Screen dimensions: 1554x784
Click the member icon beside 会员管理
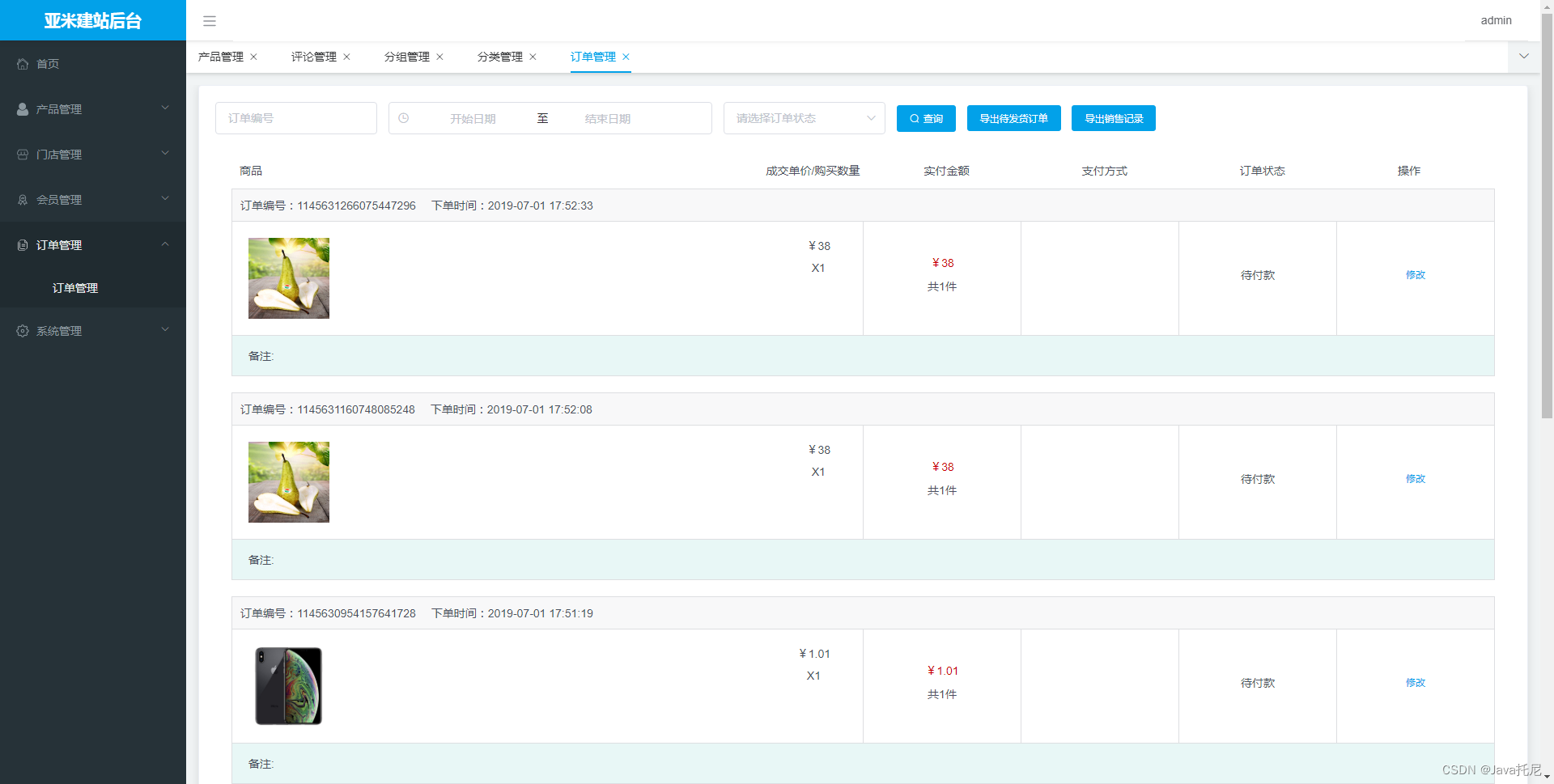tap(23, 200)
